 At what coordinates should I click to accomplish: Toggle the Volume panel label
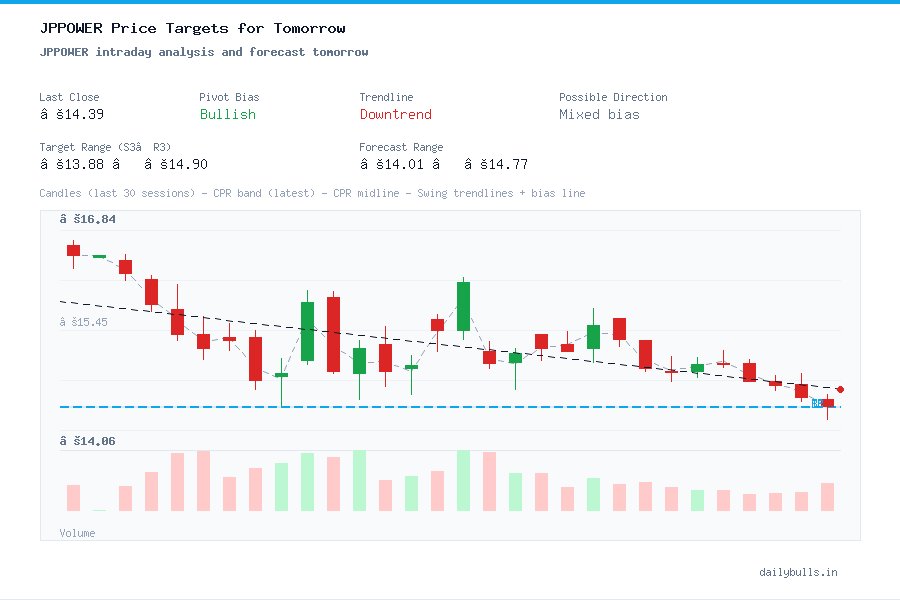tap(77, 533)
